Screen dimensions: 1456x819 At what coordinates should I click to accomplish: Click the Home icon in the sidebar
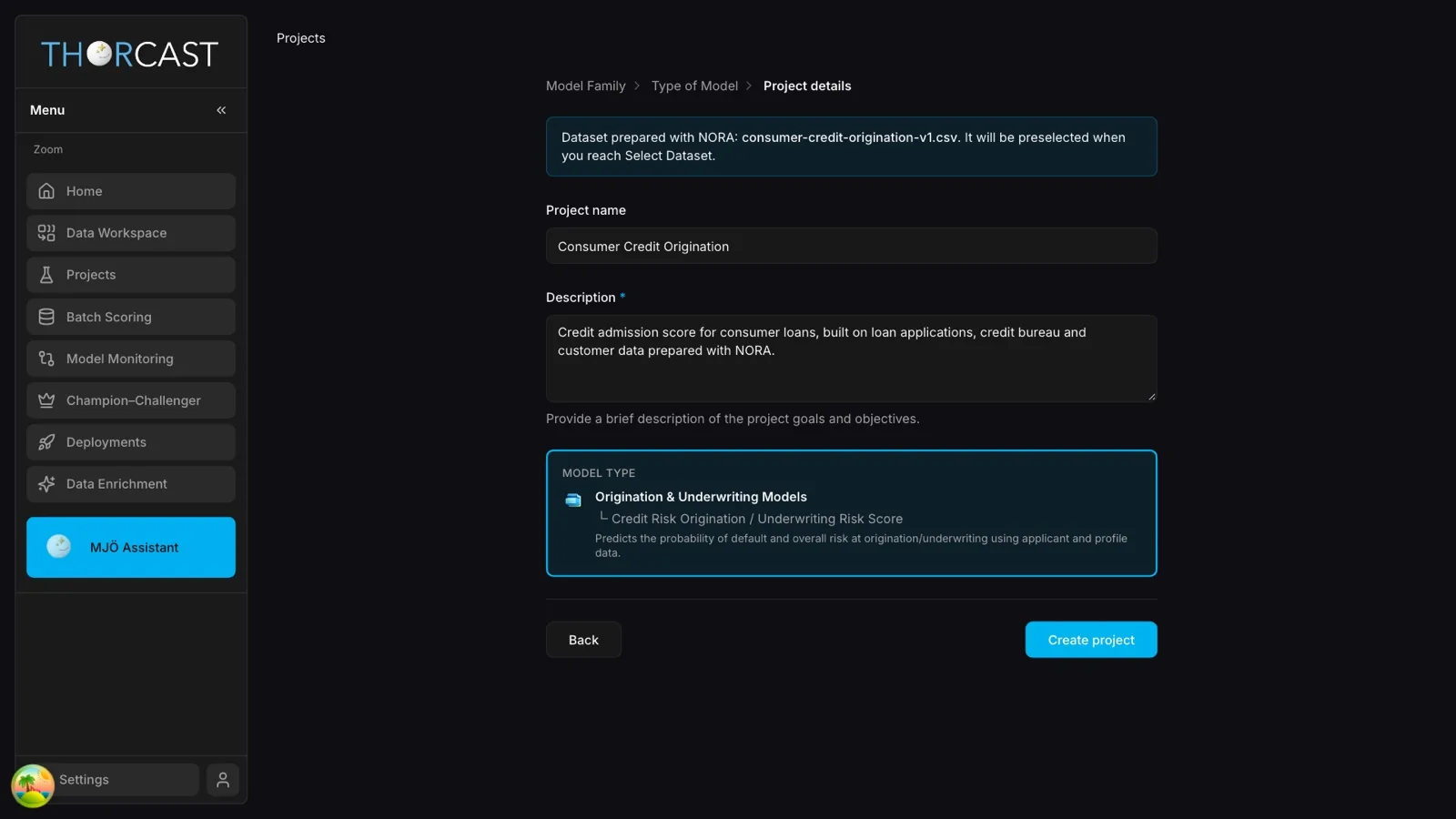[46, 191]
